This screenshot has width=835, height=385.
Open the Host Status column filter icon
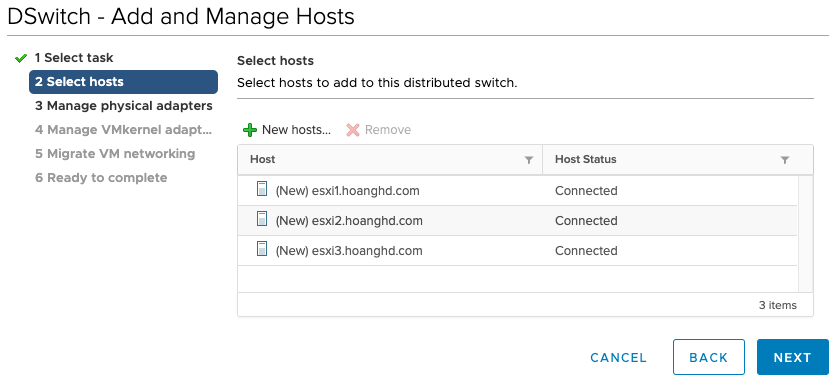(784, 160)
